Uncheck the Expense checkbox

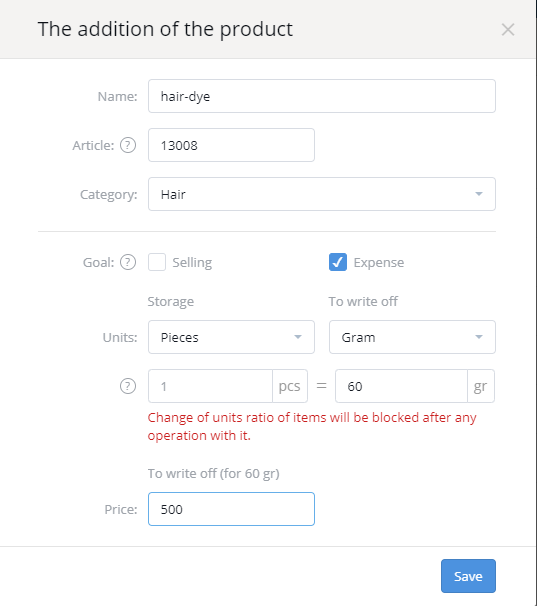pos(338,262)
